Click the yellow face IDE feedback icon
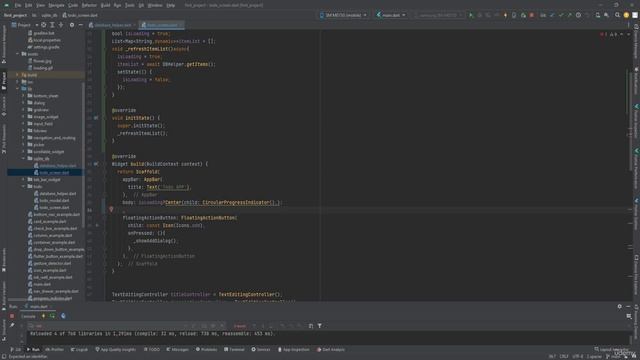The height and width of the screenshot is (360, 640). [626, 15]
